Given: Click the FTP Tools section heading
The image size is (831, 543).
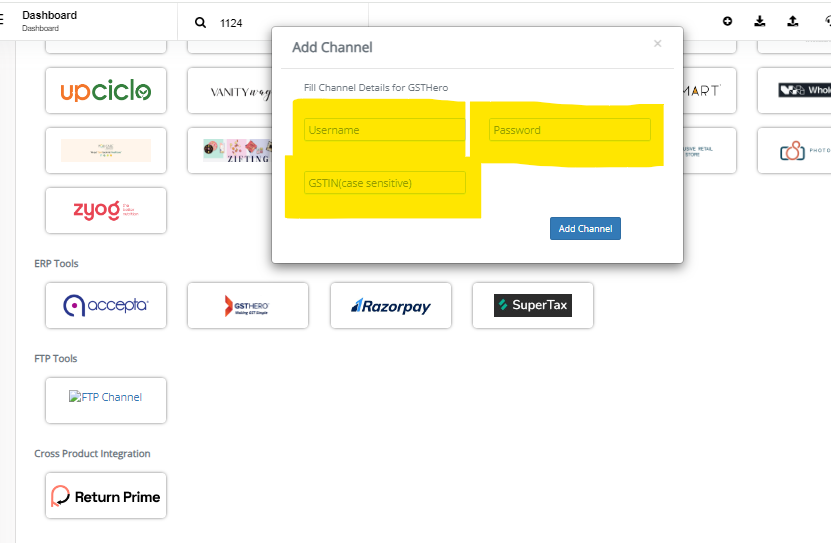Looking at the screenshot, I should (x=56, y=359).
